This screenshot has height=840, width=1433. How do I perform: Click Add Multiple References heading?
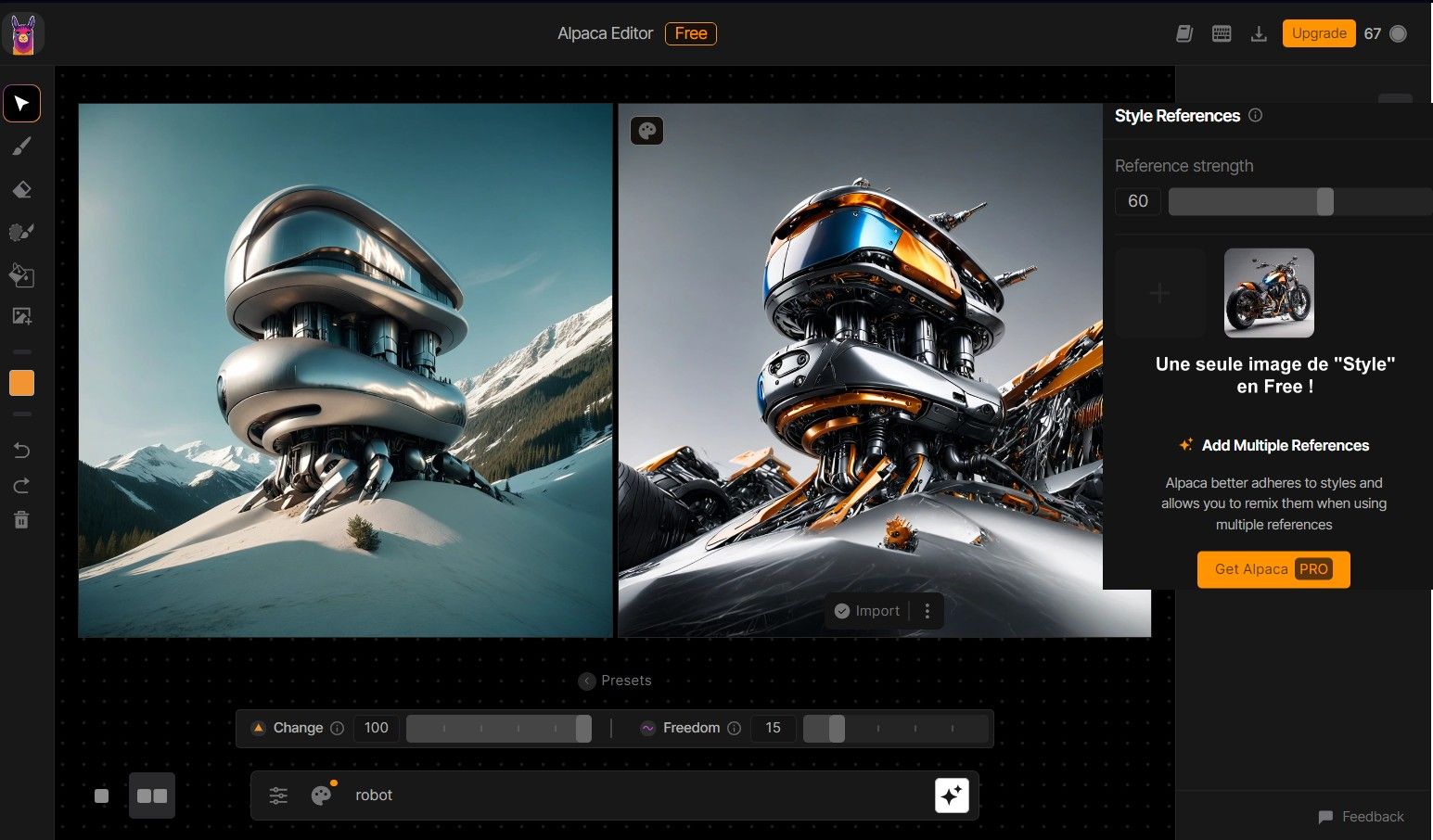(x=1286, y=445)
